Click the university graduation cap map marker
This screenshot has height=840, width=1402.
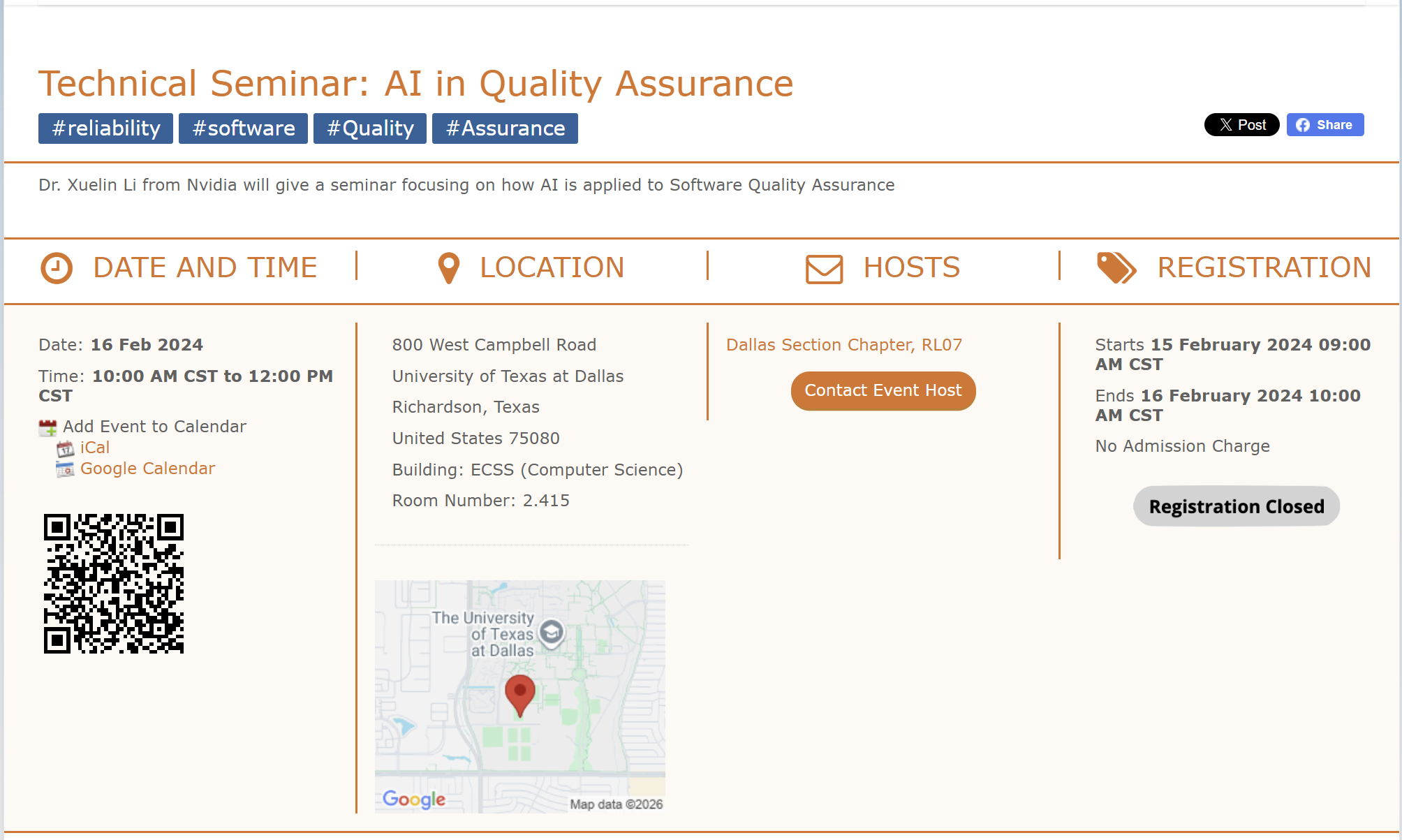click(552, 633)
